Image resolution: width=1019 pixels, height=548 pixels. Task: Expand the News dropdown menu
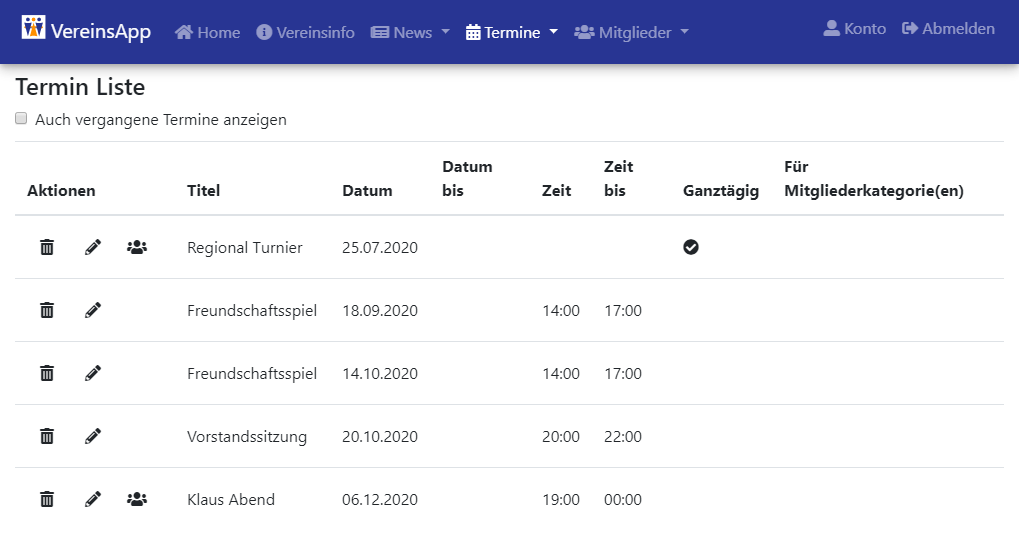[410, 32]
